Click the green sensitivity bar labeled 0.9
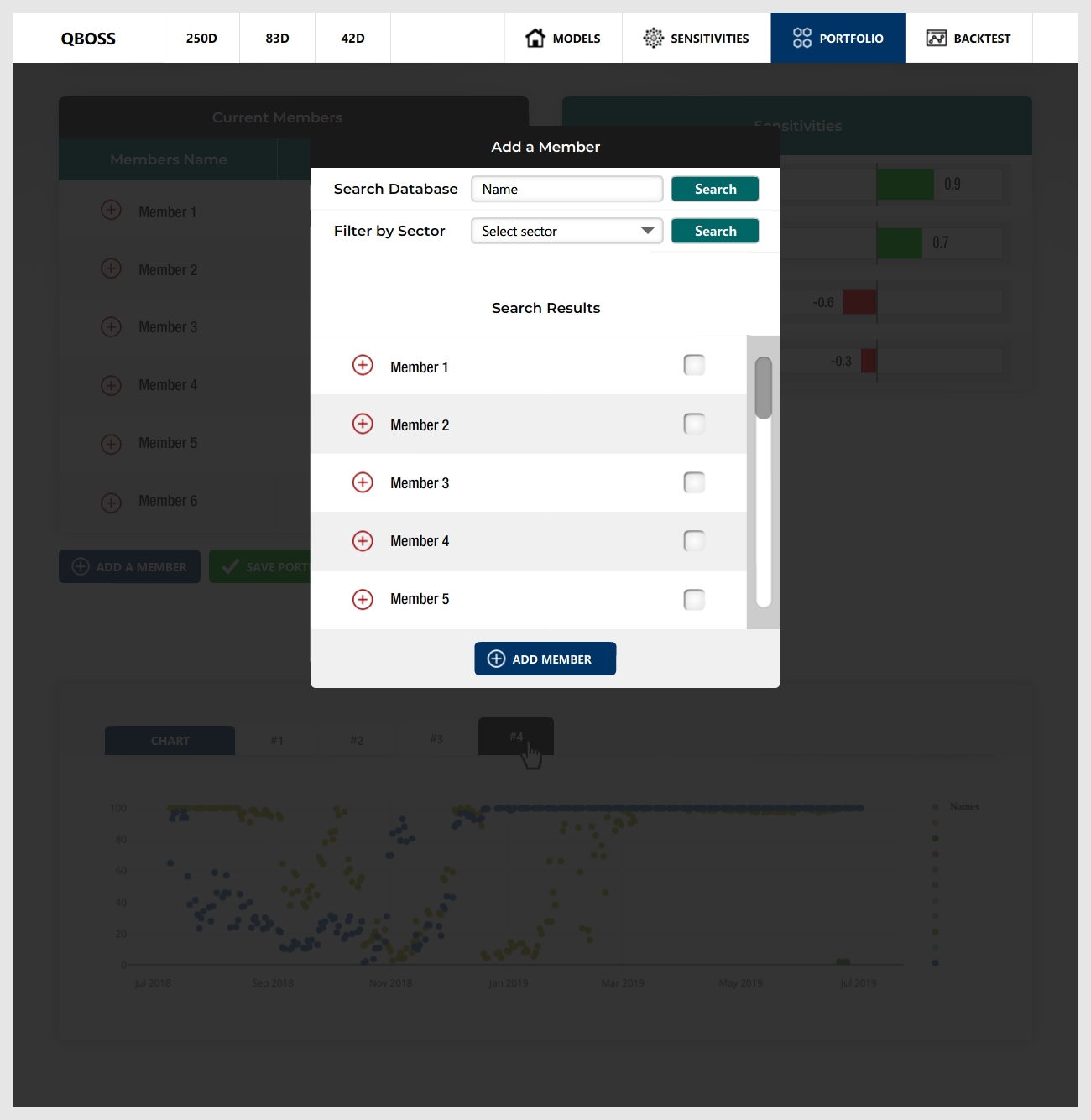 point(906,185)
